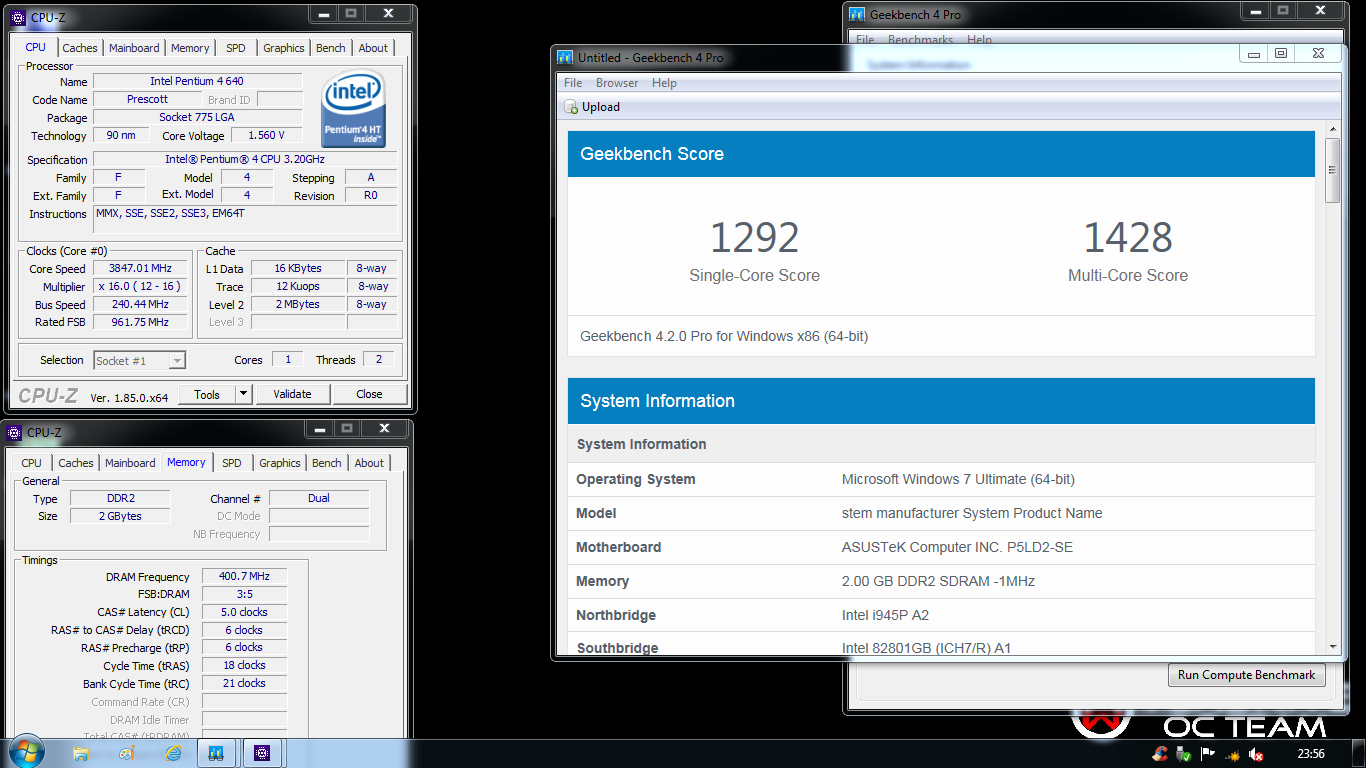Viewport: 1366px width, 768px height.
Task: Select Bench tab in CPU-Z Processor window
Action: click(x=331, y=48)
